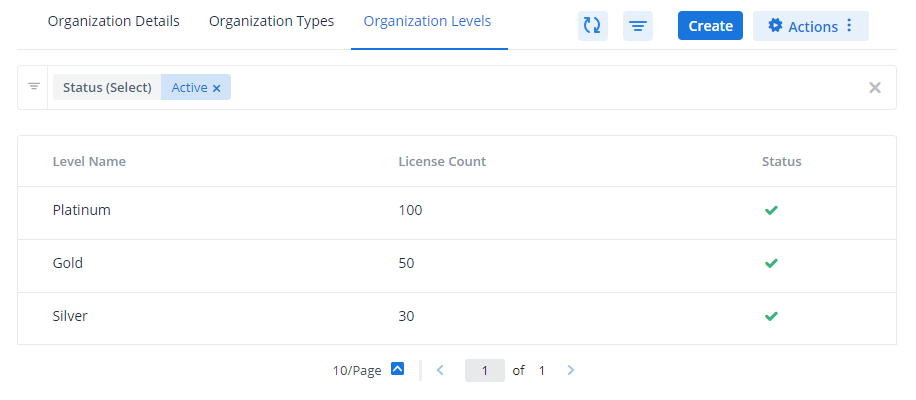Open the filter options icon
Image resolution: width=916 pixels, height=400 pixels.
[x=637, y=26]
